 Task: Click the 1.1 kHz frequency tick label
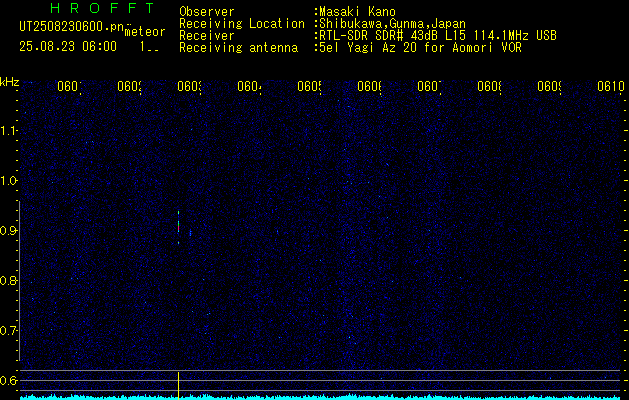[8, 131]
